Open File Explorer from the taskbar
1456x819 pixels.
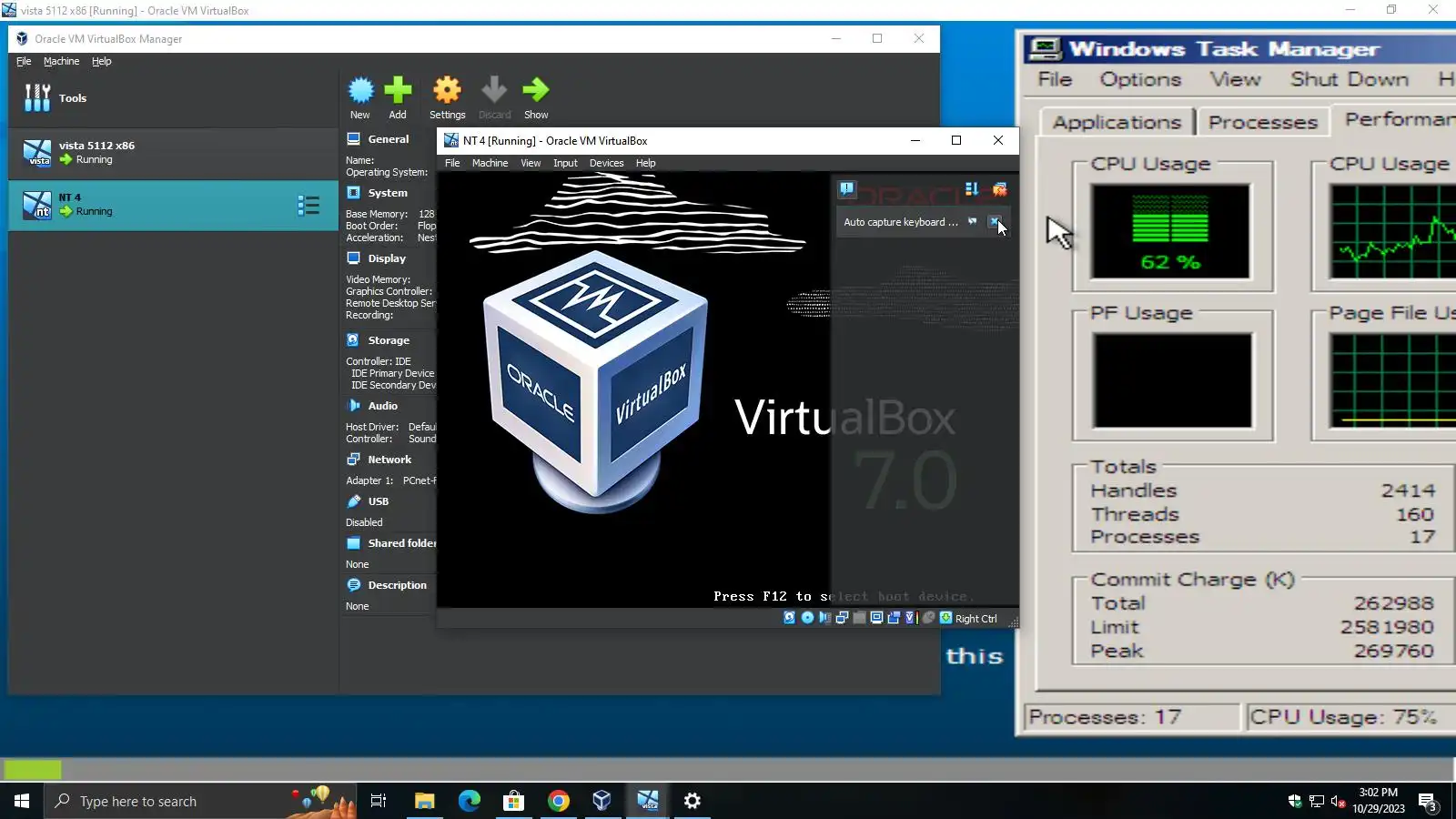click(424, 801)
